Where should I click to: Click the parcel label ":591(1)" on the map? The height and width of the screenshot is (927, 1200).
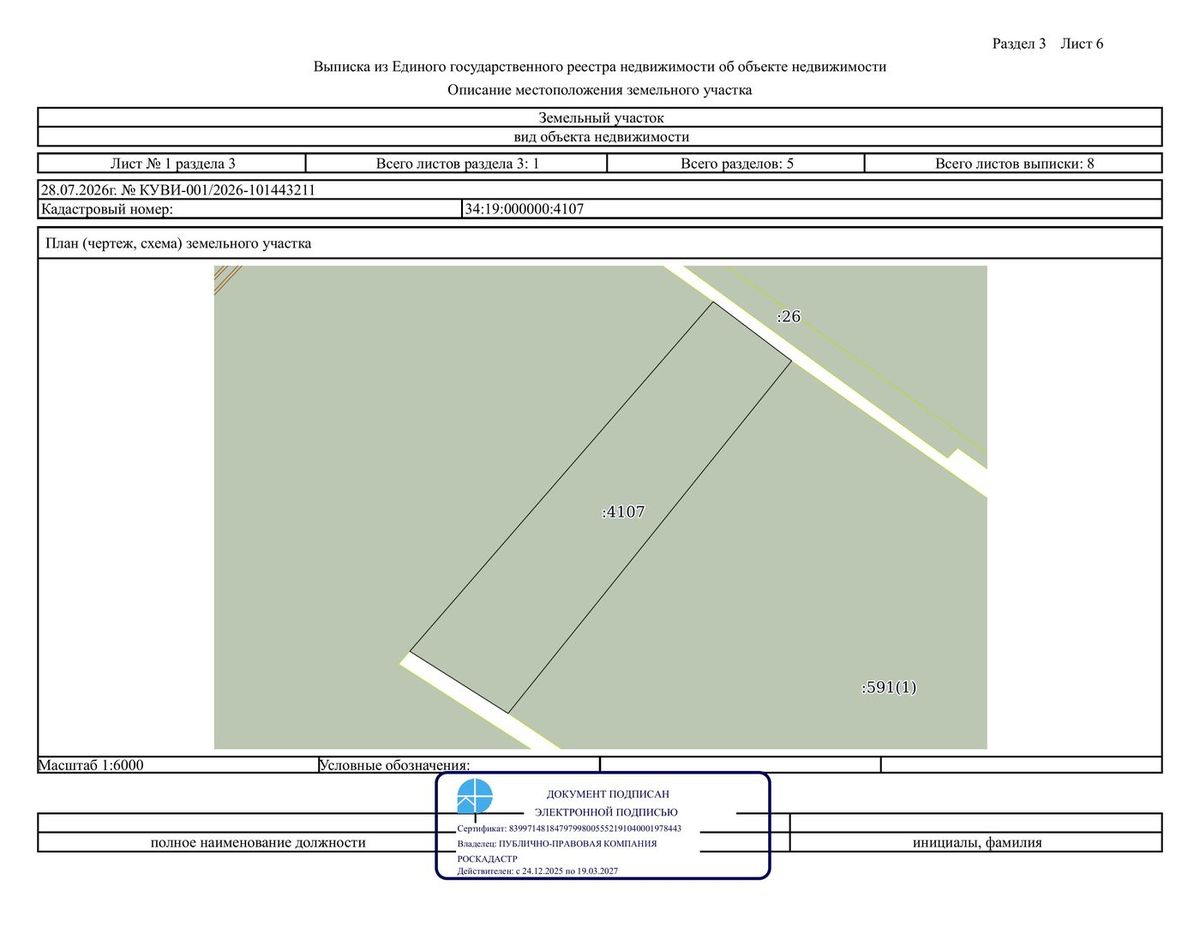tap(889, 688)
